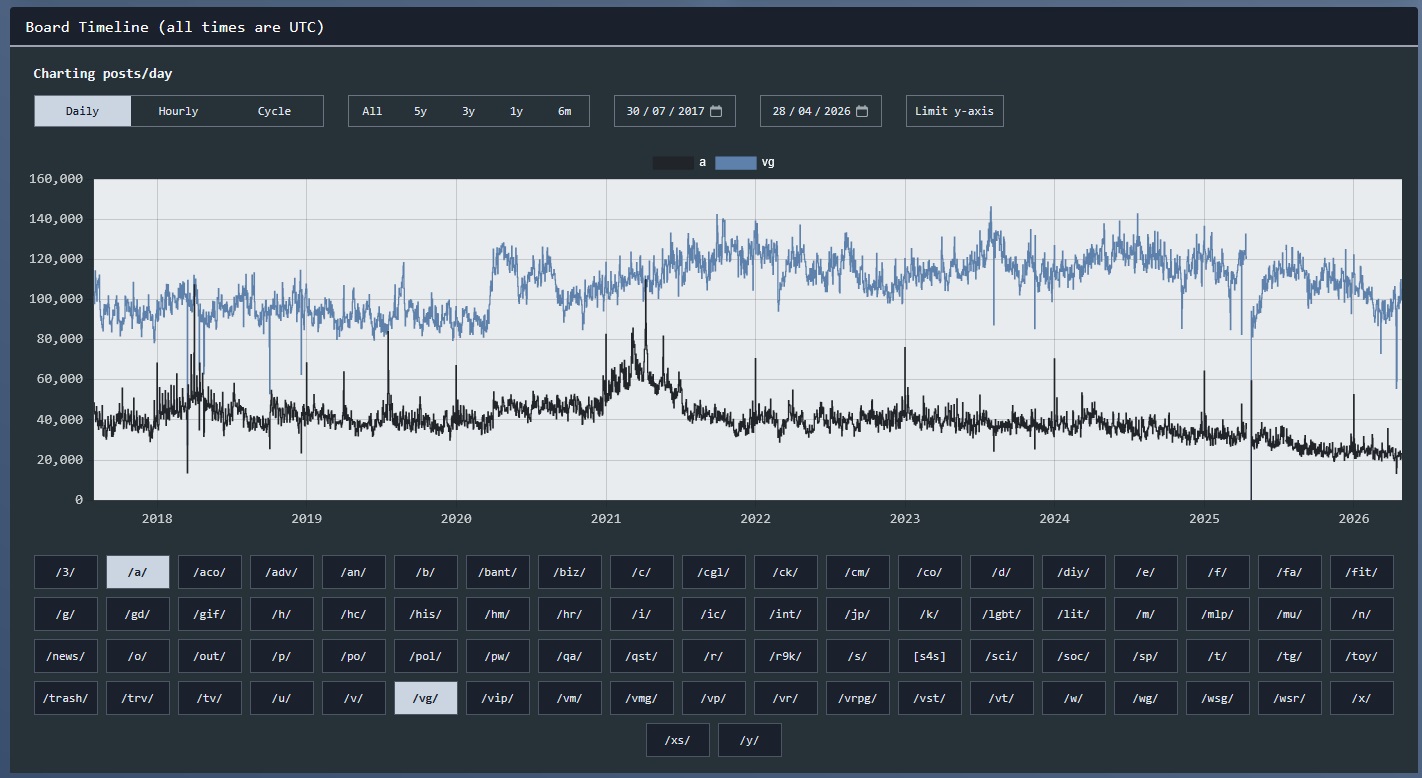The image size is (1422, 778).
Task: Add the /lgbt/ board to chart
Action: coord(1002,614)
